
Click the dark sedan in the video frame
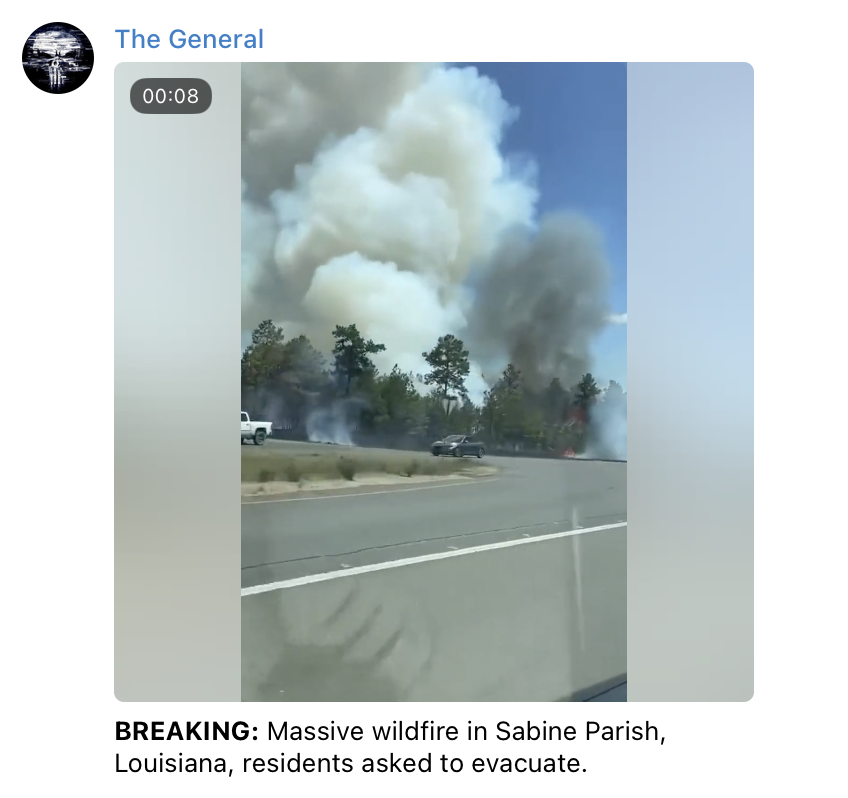[x=458, y=446]
